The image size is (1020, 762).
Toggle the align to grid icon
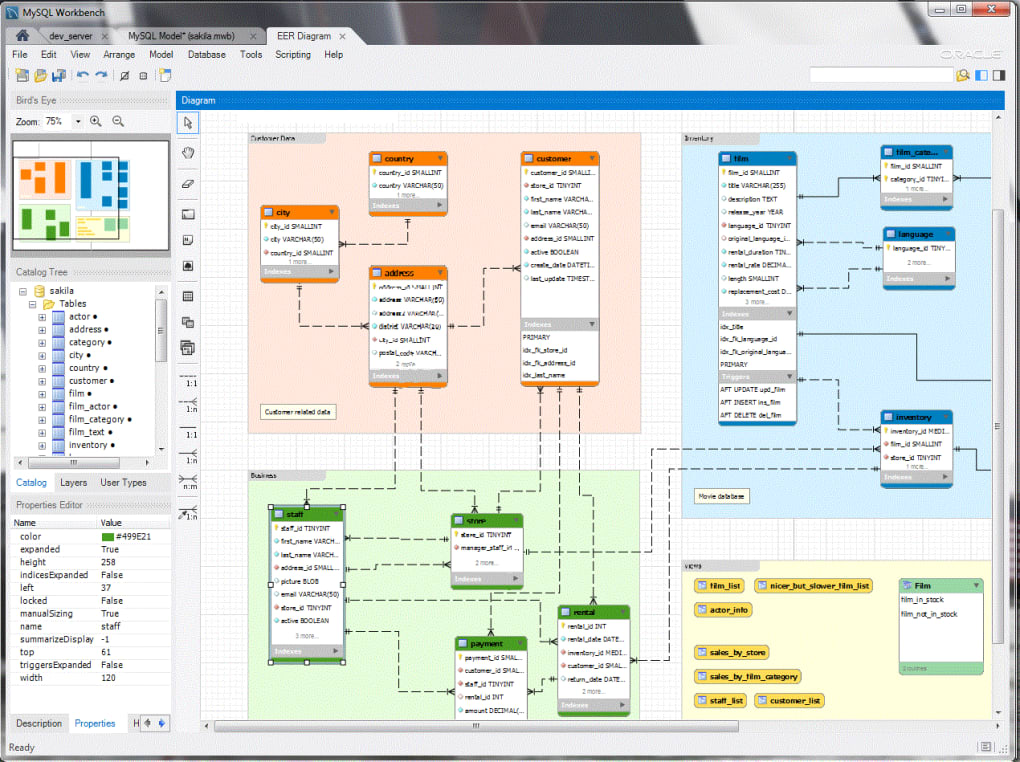[143, 75]
